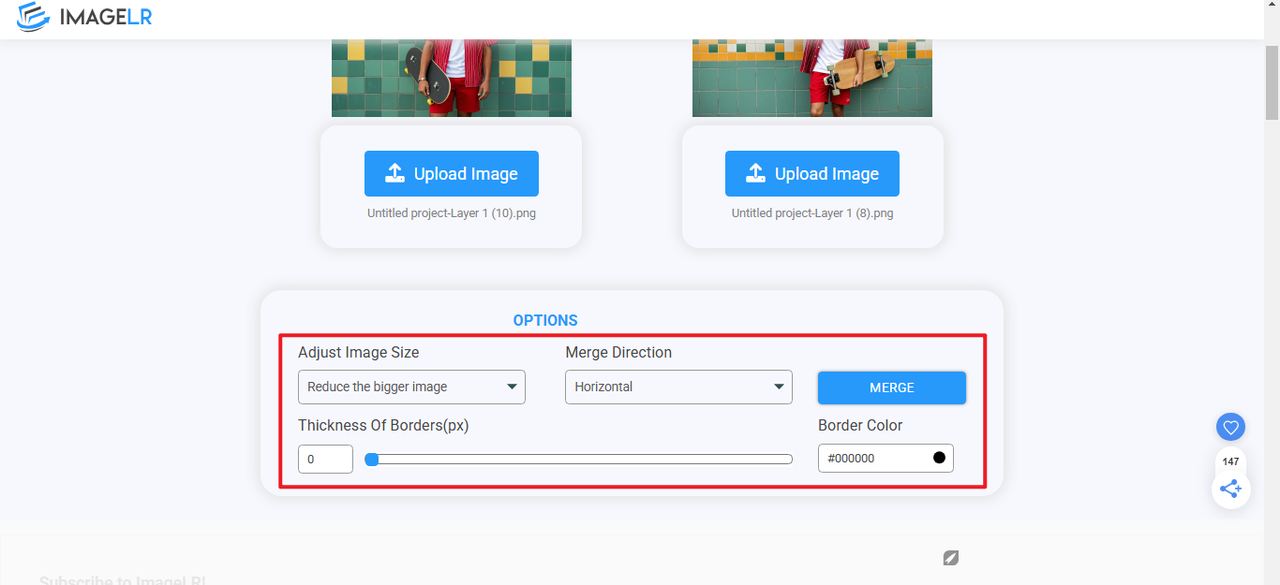Click the heart favorite icon
Screen dimensions: 1280x585
[x=1230, y=428]
